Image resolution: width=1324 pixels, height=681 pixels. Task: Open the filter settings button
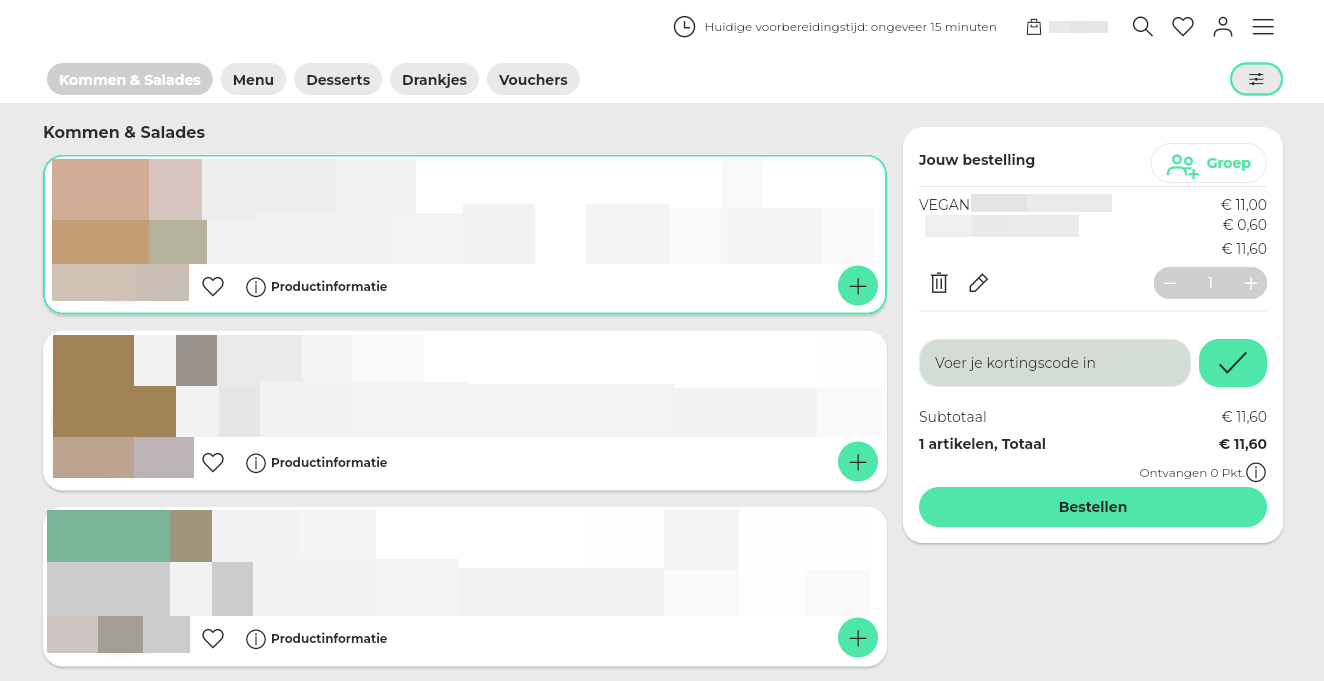coord(1255,79)
